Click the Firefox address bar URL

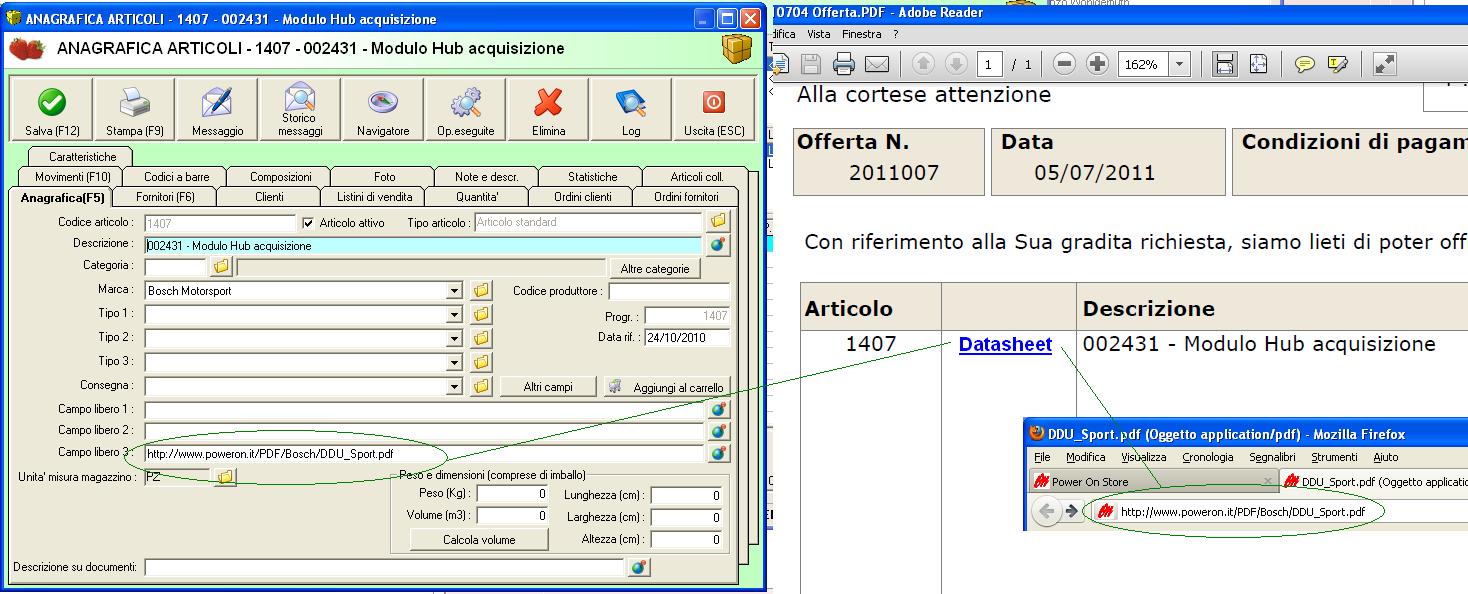click(x=1242, y=511)
